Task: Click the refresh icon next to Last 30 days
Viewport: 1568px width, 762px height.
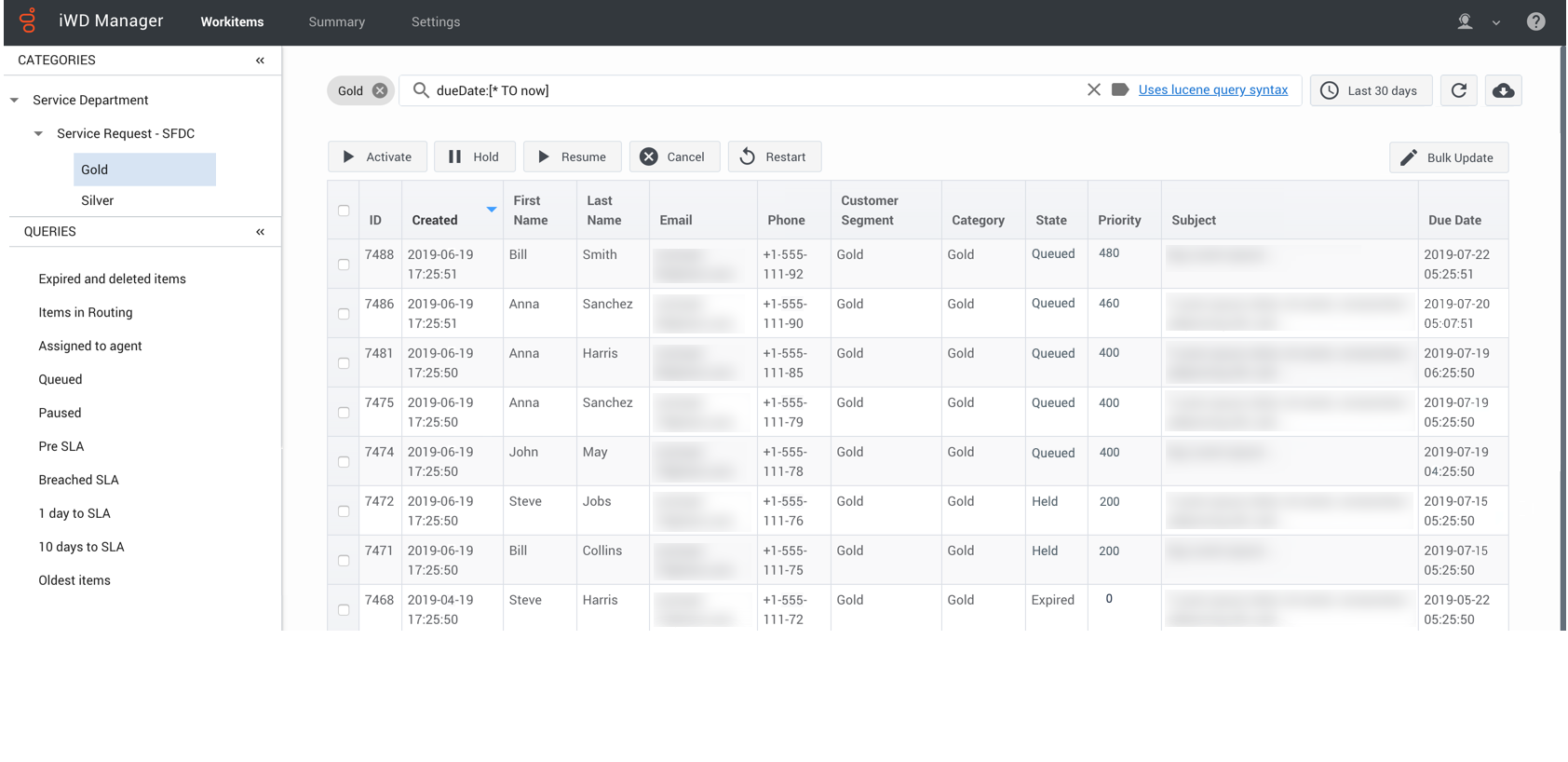Action: coord(1458,90)
